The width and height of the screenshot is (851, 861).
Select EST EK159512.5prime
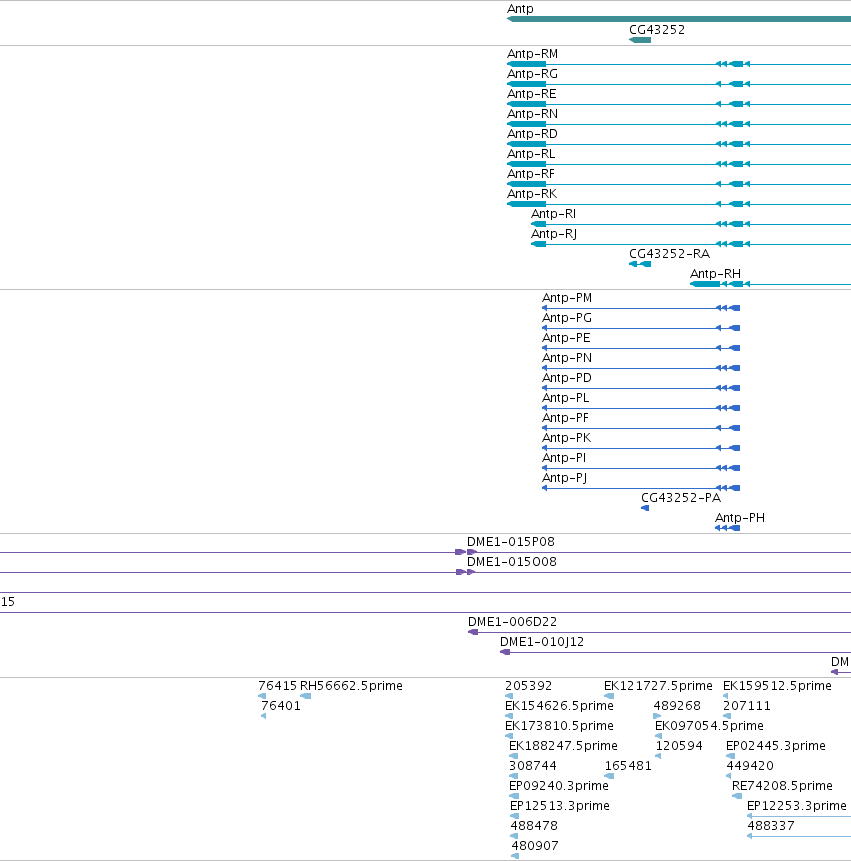777,686
